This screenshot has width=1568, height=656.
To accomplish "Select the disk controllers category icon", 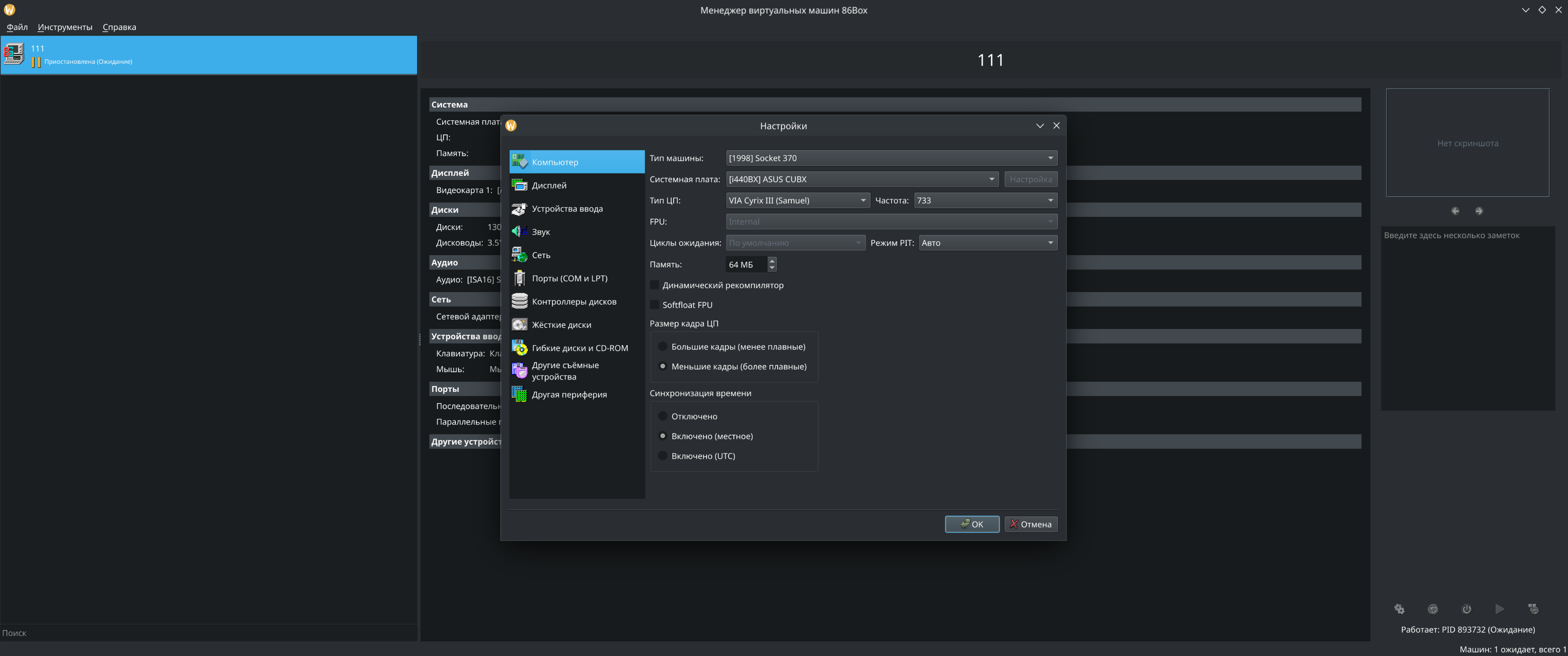I will [519, 301].
